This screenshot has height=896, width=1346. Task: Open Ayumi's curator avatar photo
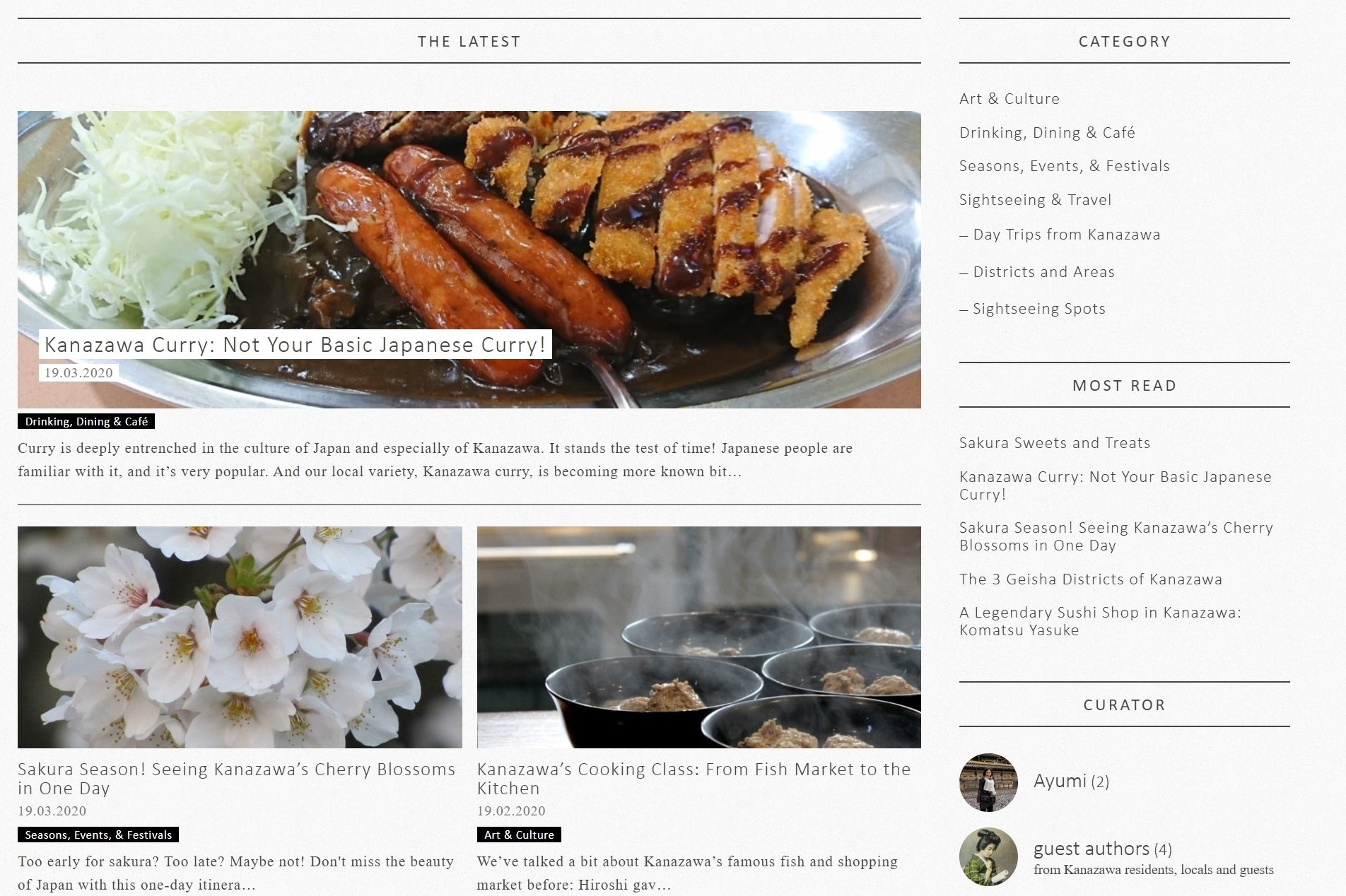988,782
